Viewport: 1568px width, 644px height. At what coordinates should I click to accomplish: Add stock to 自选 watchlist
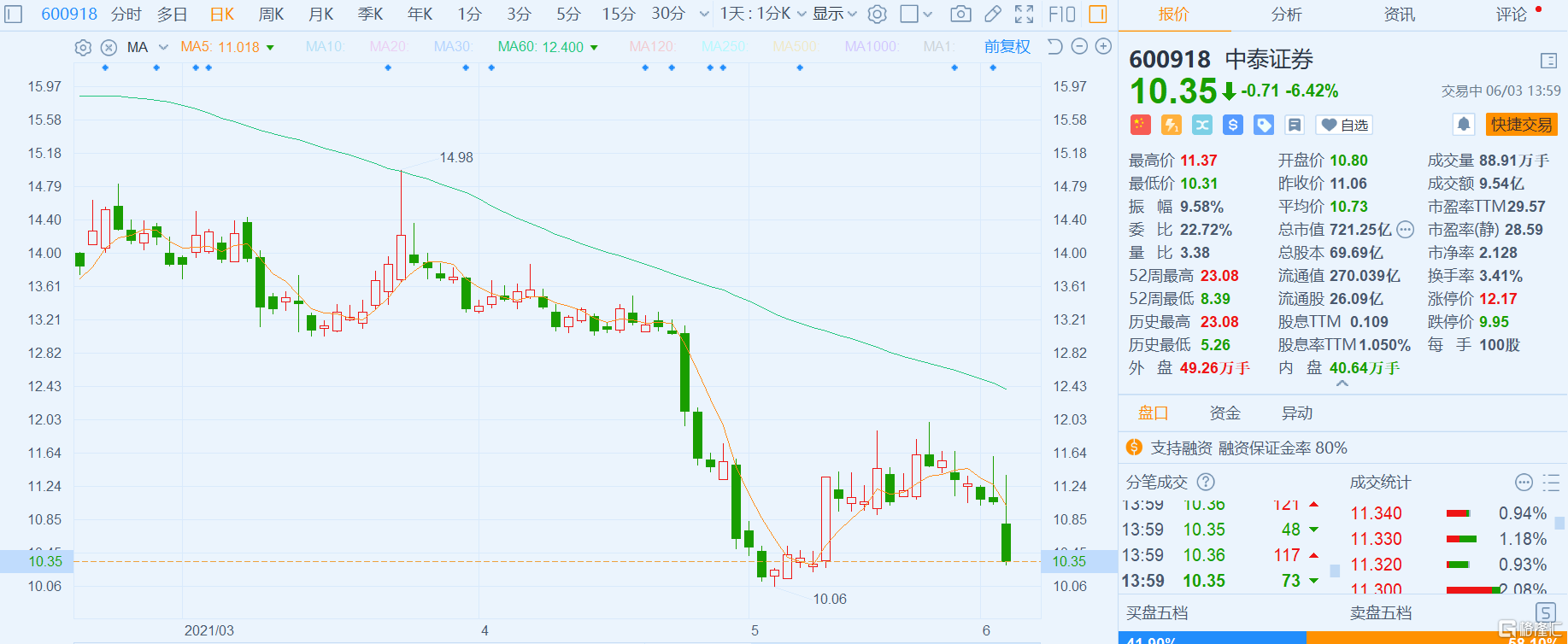point(1345,125)
